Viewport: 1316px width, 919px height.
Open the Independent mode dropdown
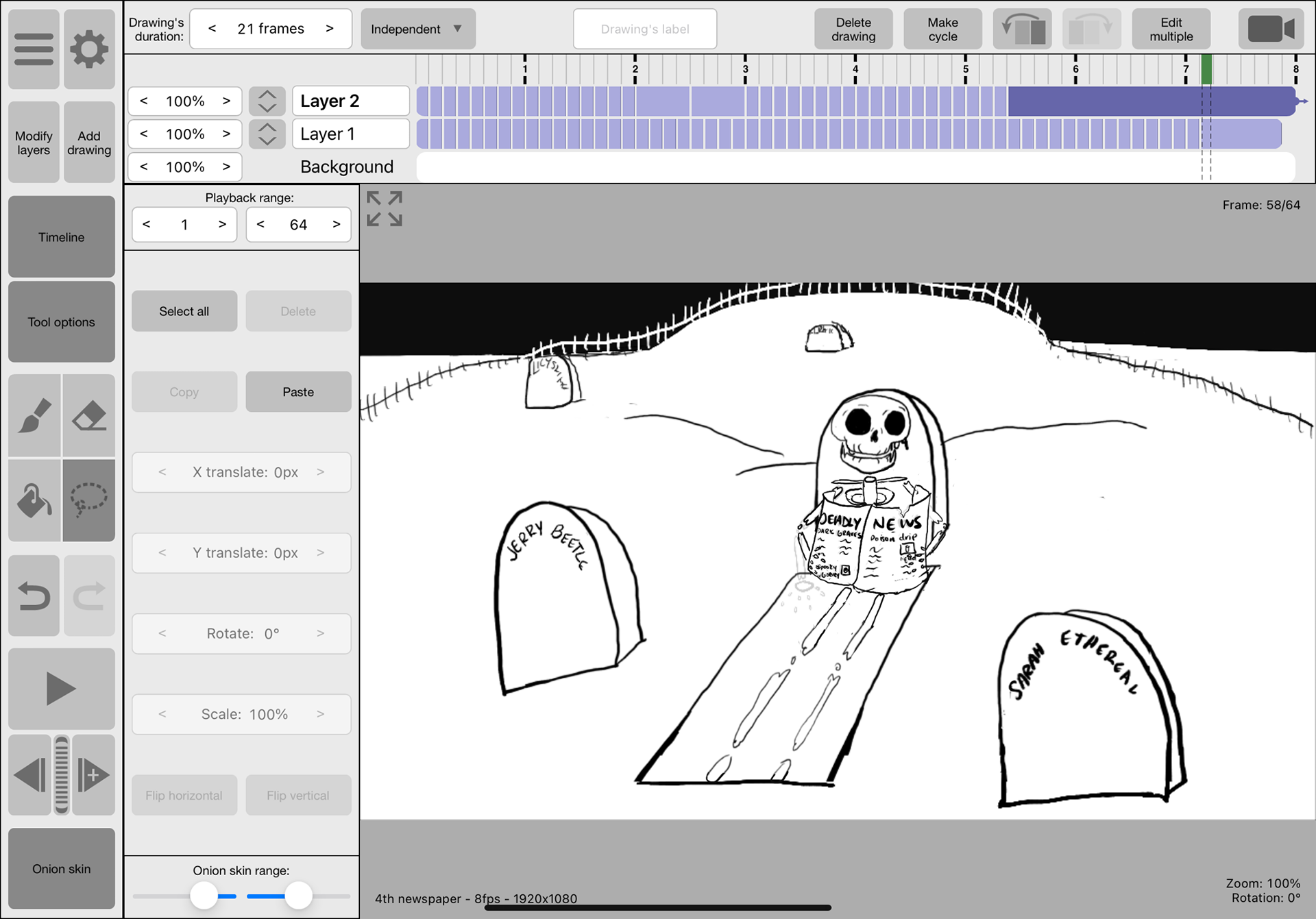417,29
